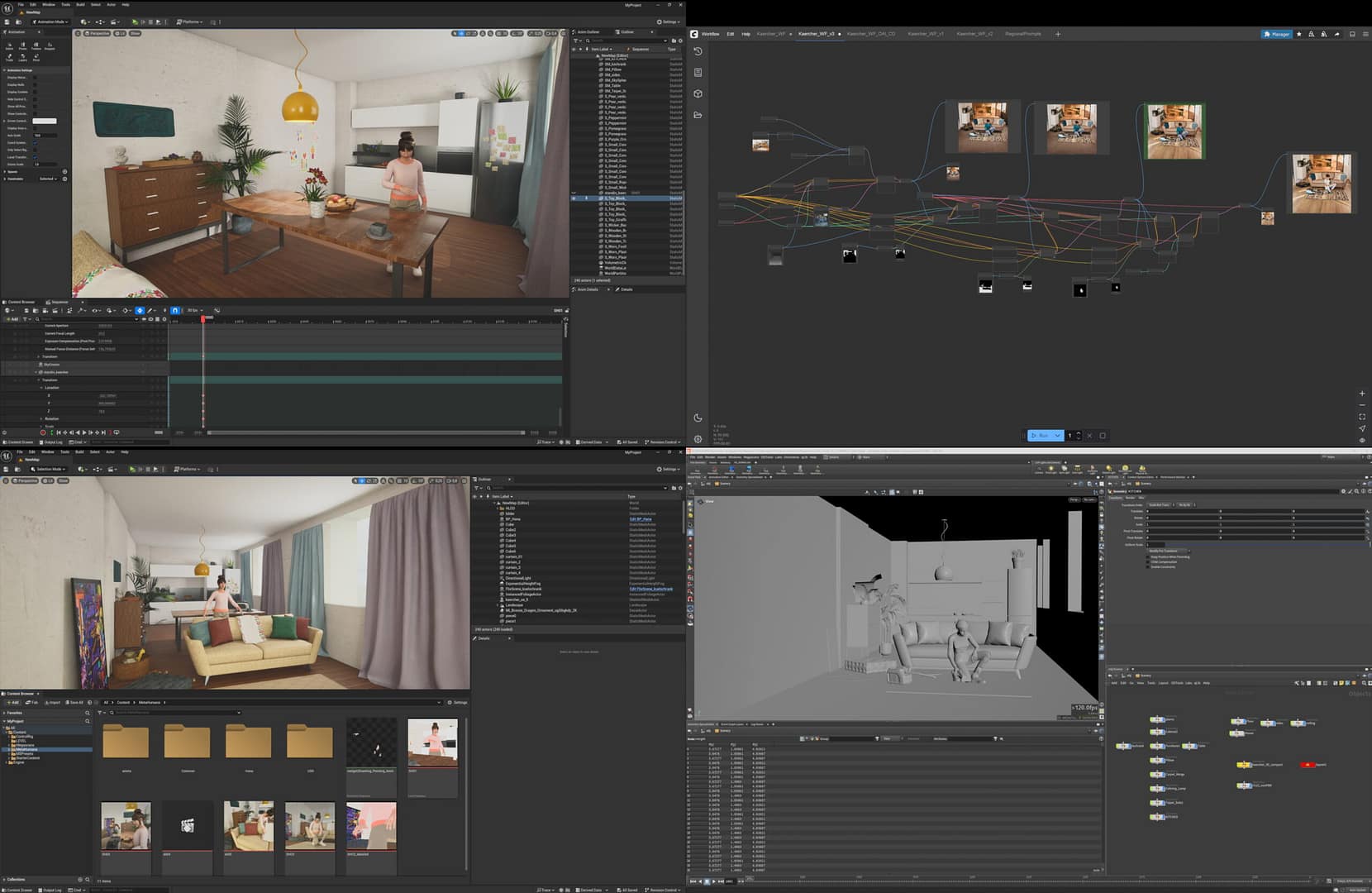This screenshot has width=1372, height=893.
Task: Toggle dark theme moon icon in ComfyUI
Action: pos(698,418)
